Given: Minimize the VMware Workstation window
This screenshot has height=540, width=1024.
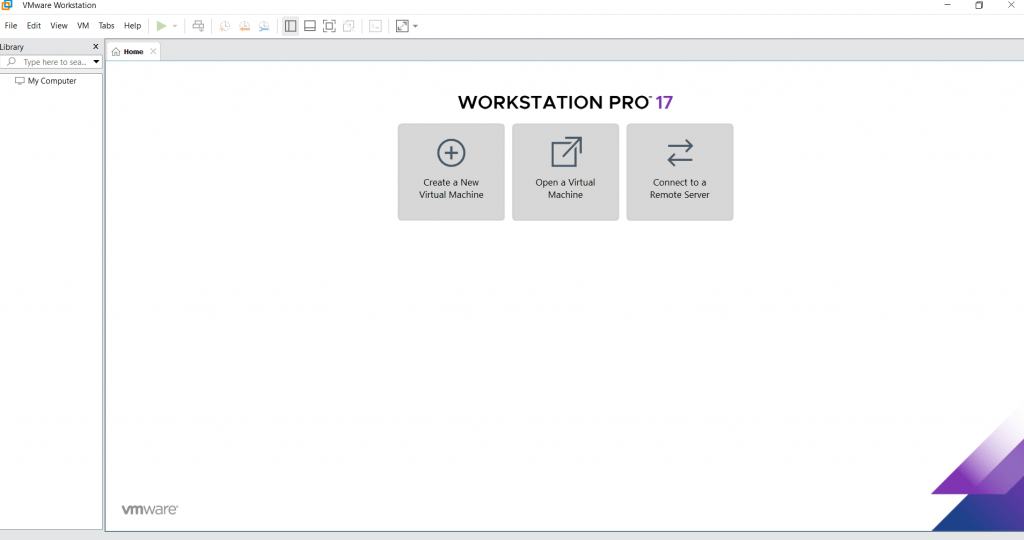Looking at the screenshot, I should (948, 5).
